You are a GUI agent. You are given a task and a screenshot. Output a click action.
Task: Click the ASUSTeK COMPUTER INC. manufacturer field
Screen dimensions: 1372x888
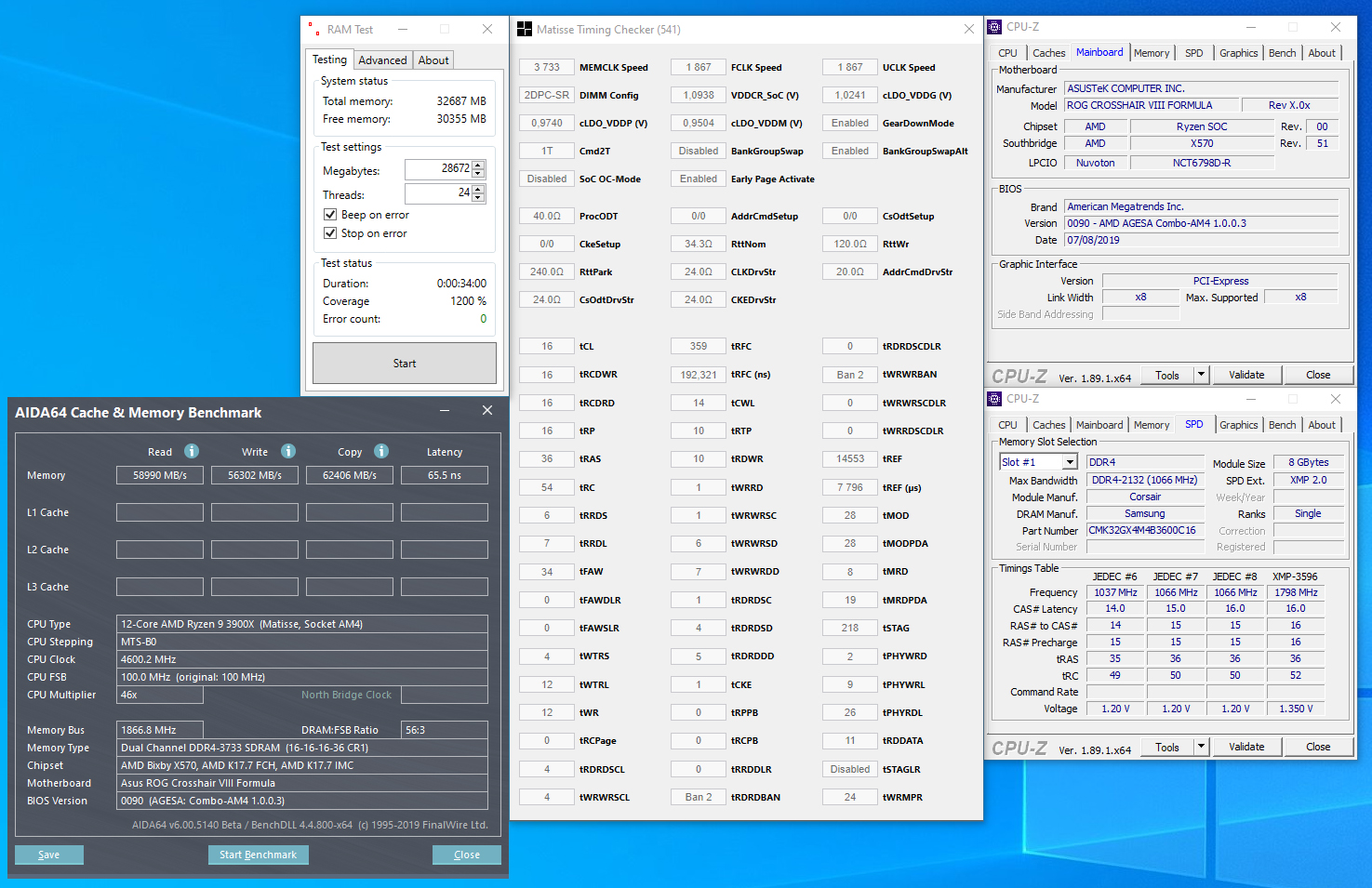(x=1202, y=88)
